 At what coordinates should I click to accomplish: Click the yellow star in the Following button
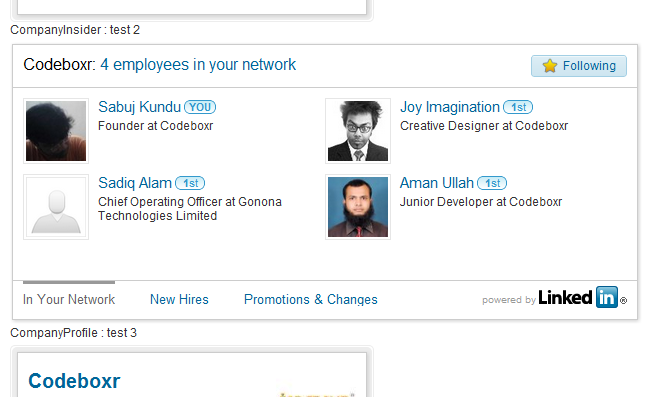coord(550,66)
